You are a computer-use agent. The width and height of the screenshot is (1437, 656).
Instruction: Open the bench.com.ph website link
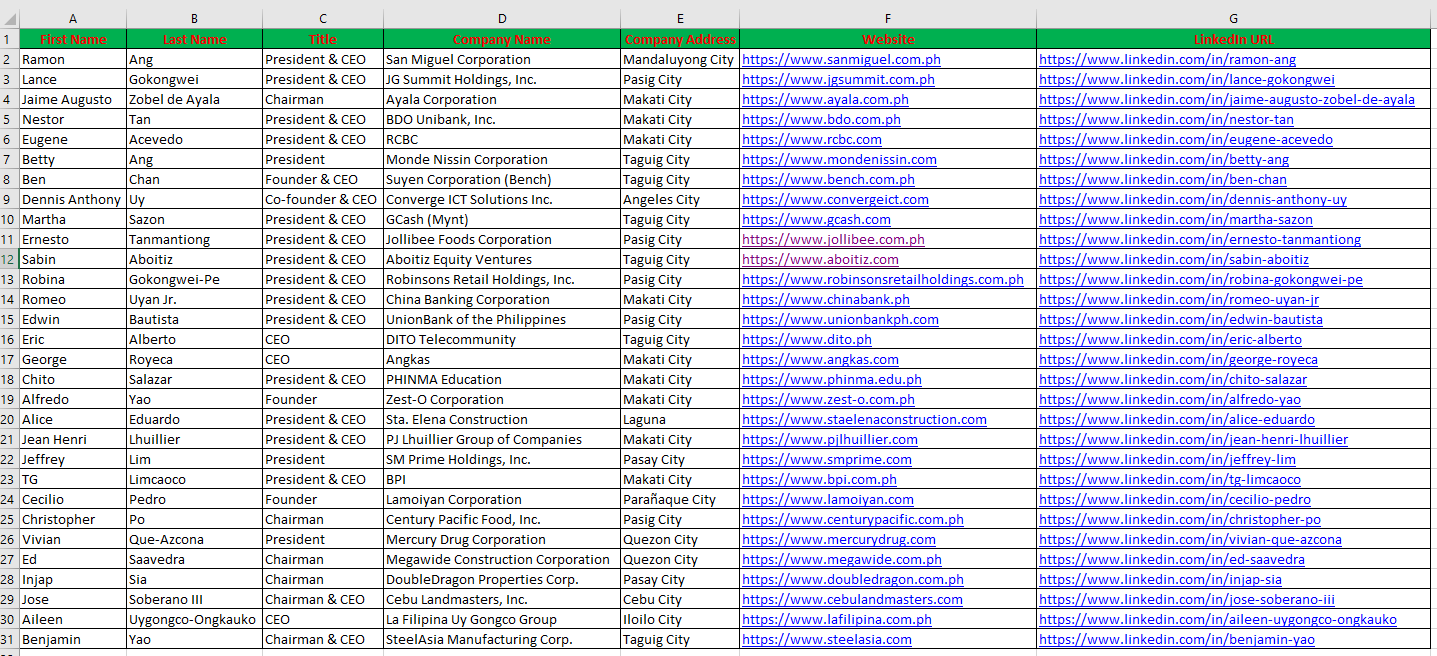coord(828,179)
